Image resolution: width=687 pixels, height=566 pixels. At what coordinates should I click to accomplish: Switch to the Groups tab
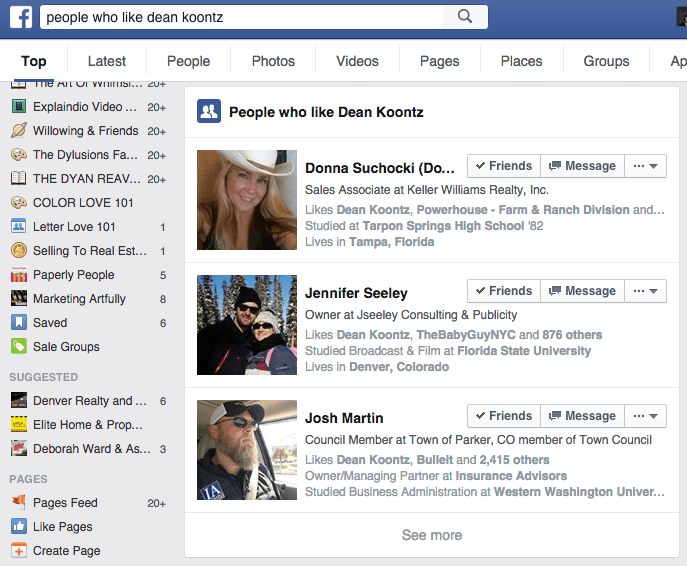(x=606, y=61)
